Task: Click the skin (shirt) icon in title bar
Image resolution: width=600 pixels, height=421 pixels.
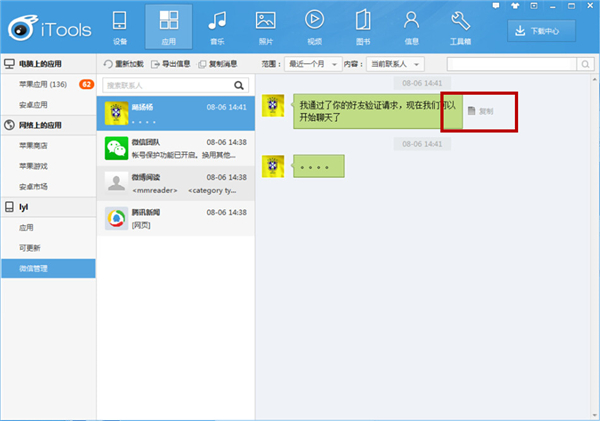Action: point(515,6)
